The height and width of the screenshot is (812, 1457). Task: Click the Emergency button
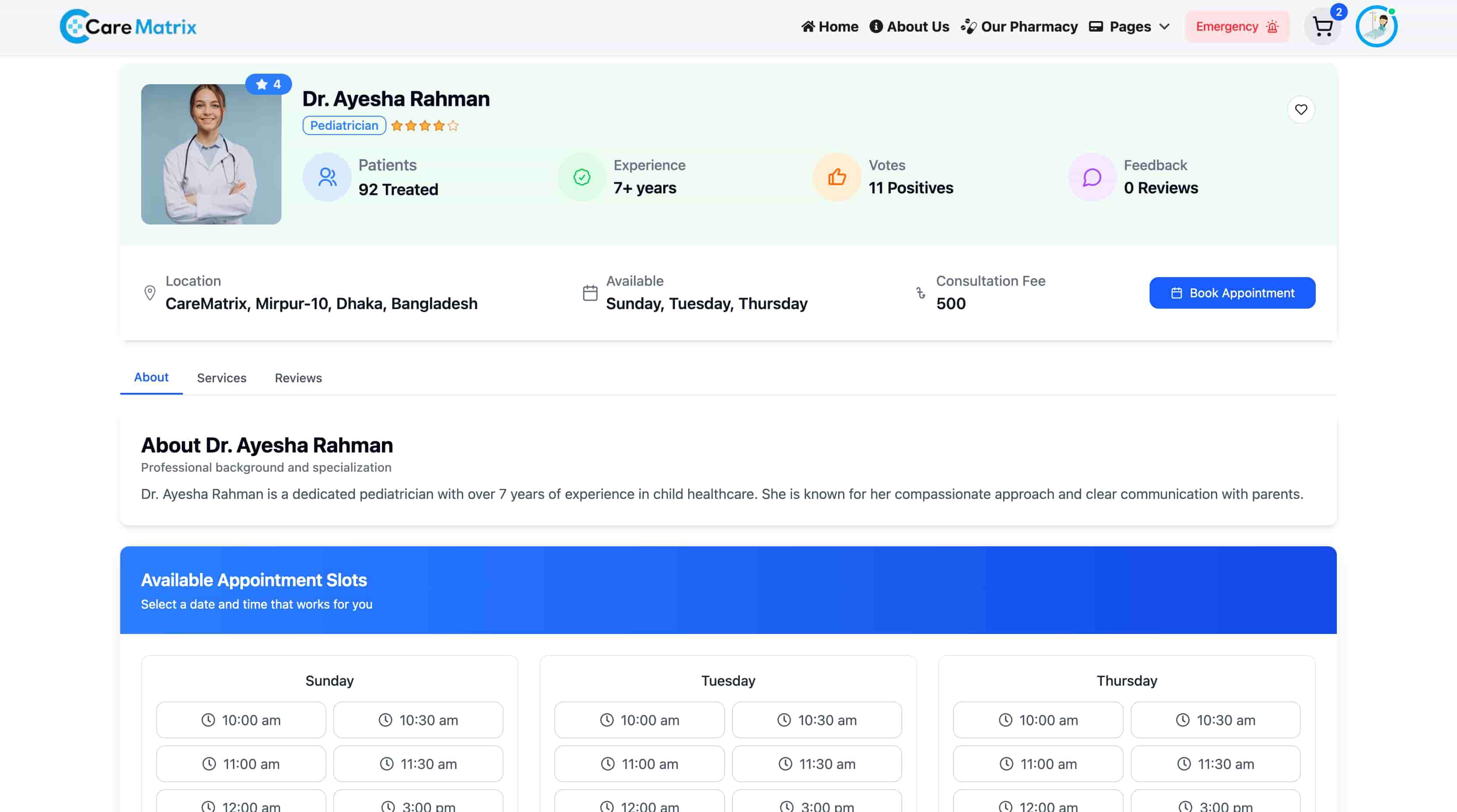coord(1237,27)
